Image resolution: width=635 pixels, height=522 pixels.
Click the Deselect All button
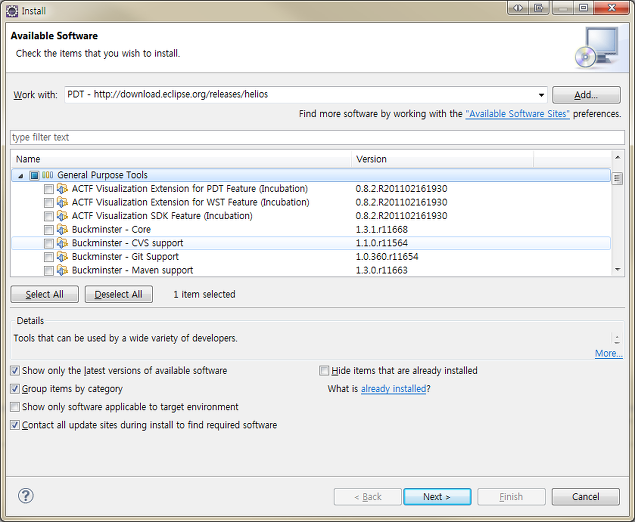tap(119, 294)
